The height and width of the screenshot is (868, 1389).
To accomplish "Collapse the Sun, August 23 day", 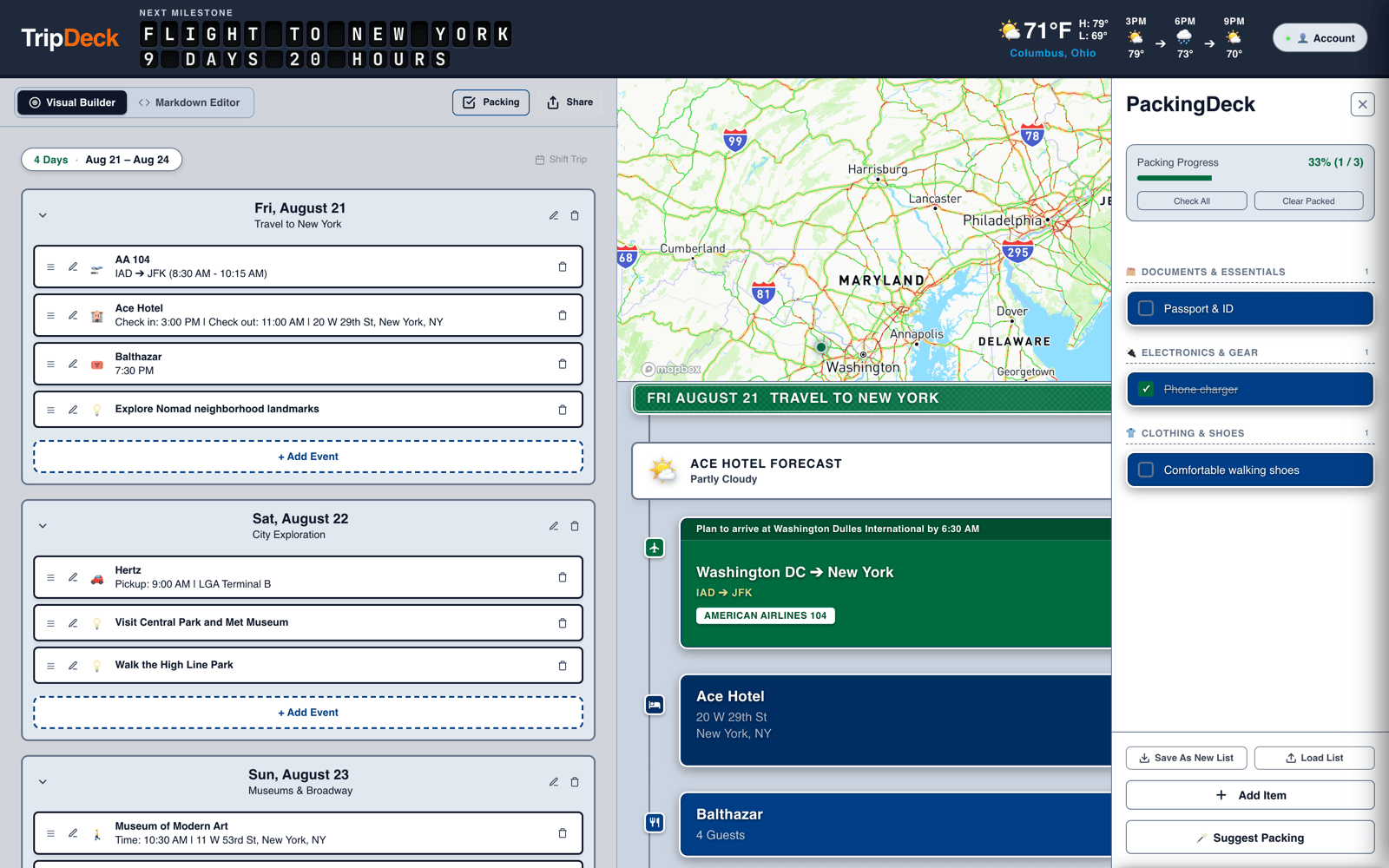I will [x=43, y=782].
